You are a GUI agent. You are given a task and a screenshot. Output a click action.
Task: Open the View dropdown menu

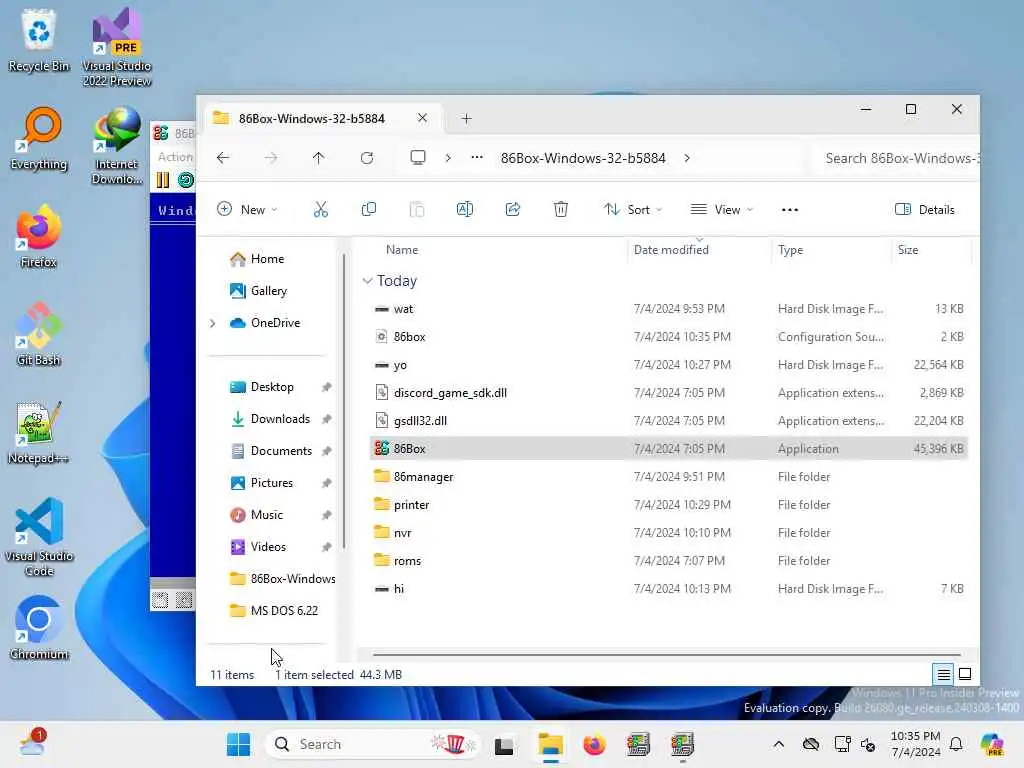[722, 210]
